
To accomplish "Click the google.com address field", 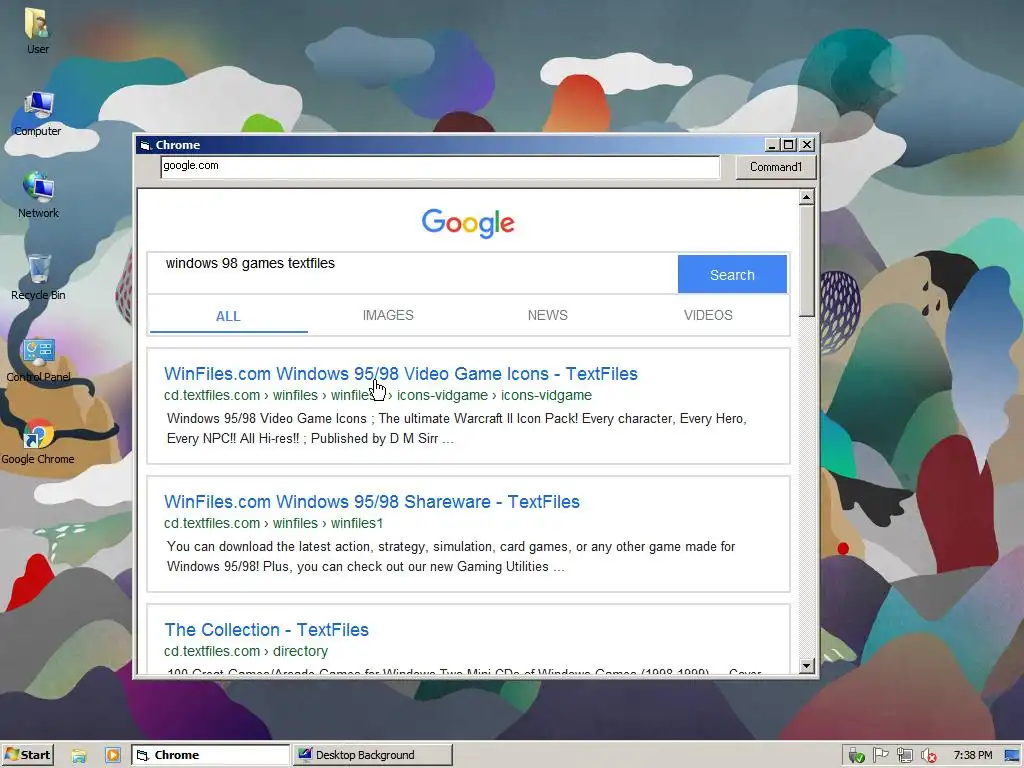I will 440,167.
